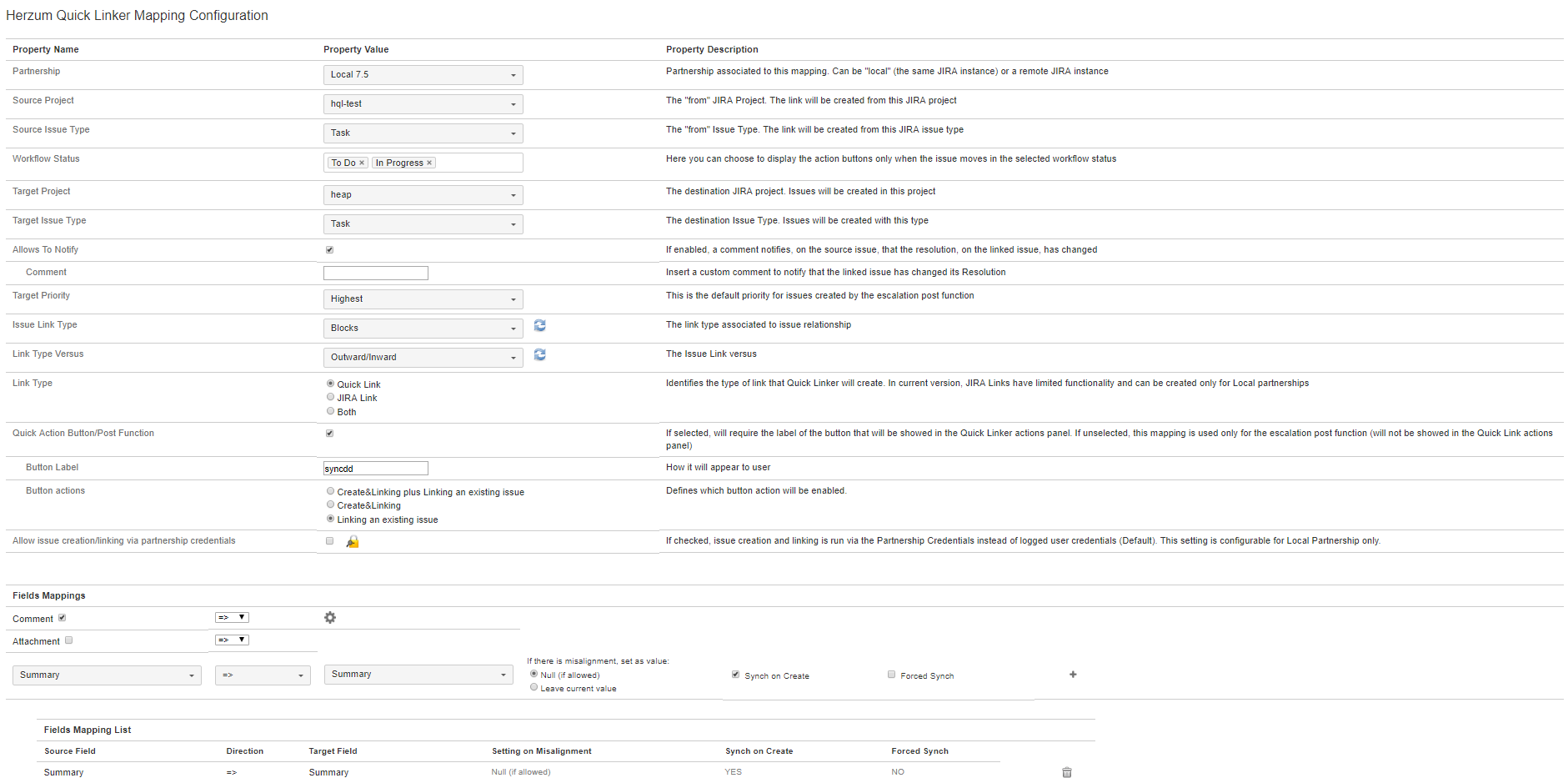The width and height of the screenshot is (1568, 778).
Task: Expand the Target Priority dropdown
Action: coord(423,299)
